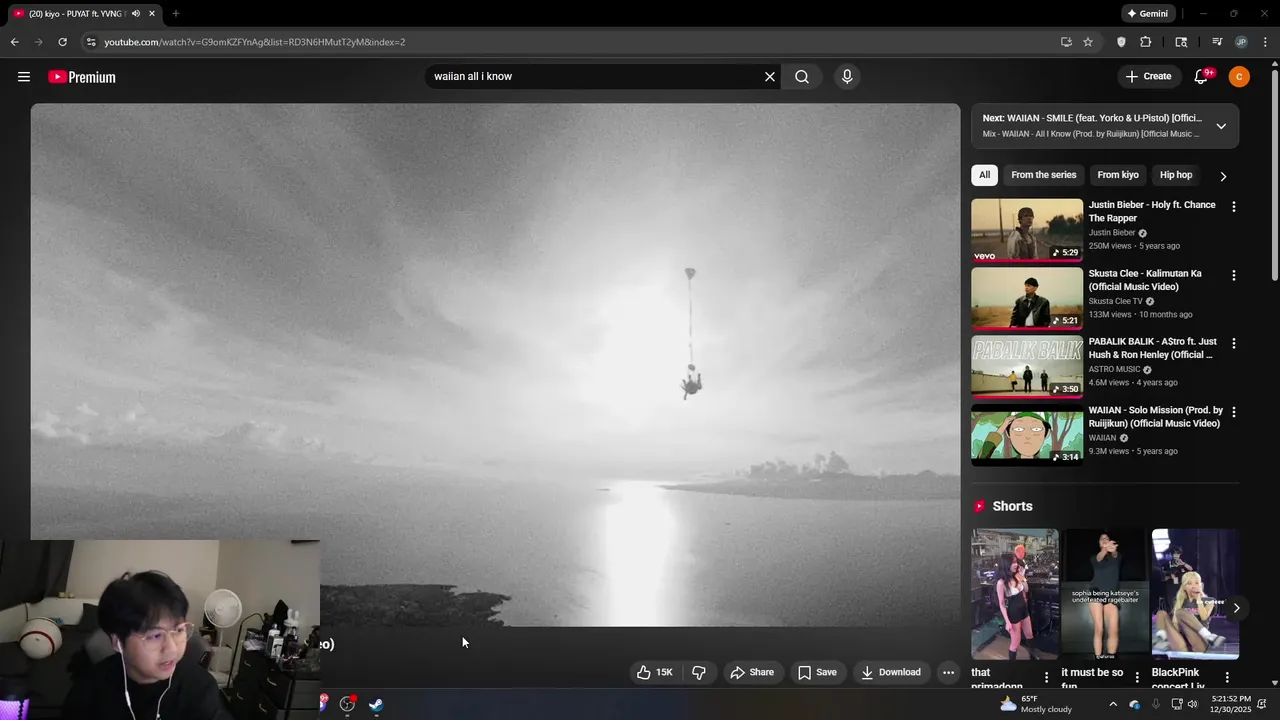1280x720 pixels.
Task: Share the current video
Action: coord(752,672)
